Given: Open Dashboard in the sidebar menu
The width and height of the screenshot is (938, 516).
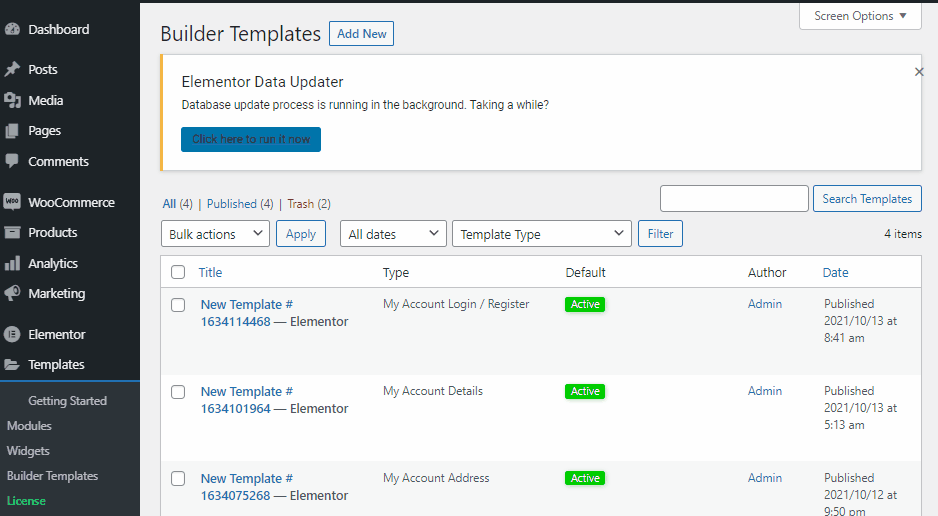Looking at the screenshot, I should [x=59, y=29].
